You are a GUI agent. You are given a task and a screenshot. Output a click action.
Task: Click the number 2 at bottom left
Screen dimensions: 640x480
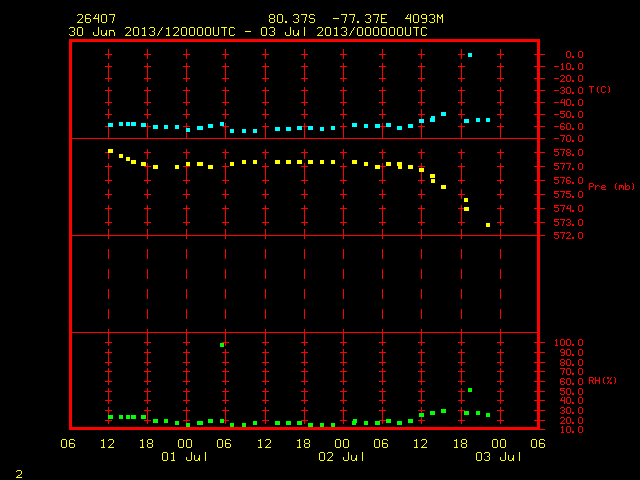click(x=19, y=474)
